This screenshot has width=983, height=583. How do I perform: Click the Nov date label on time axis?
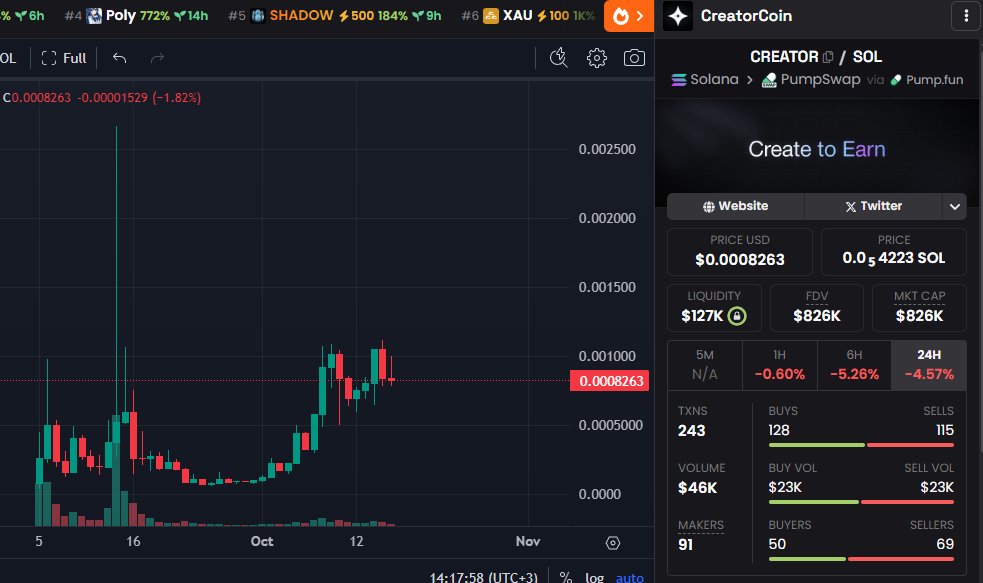[528, 542]
